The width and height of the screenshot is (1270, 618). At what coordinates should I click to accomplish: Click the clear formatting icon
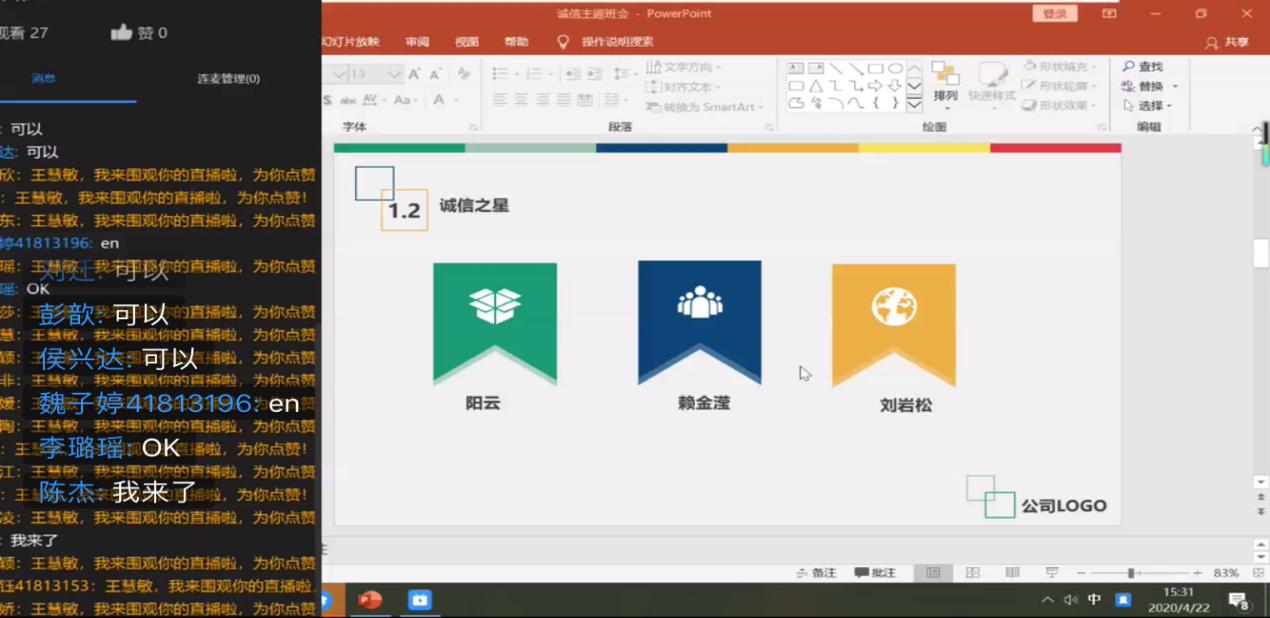(463, 74)
